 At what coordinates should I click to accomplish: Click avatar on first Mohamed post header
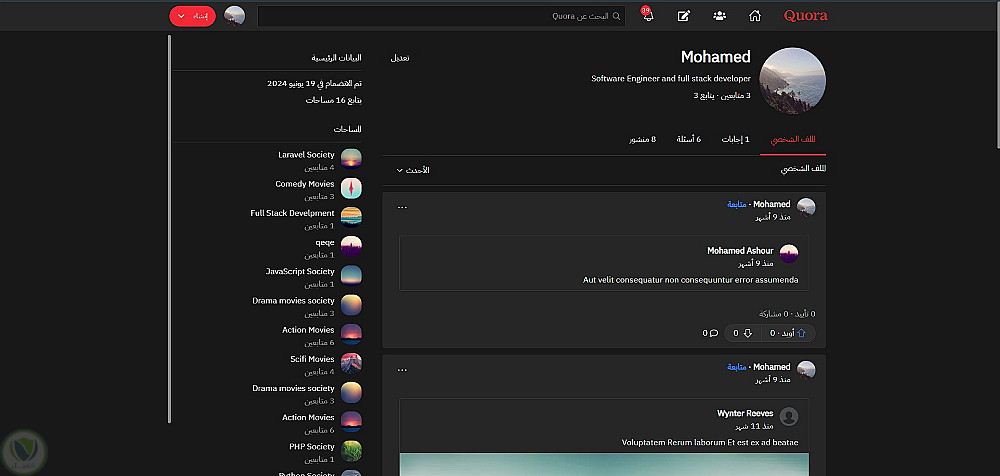[807, 207]
